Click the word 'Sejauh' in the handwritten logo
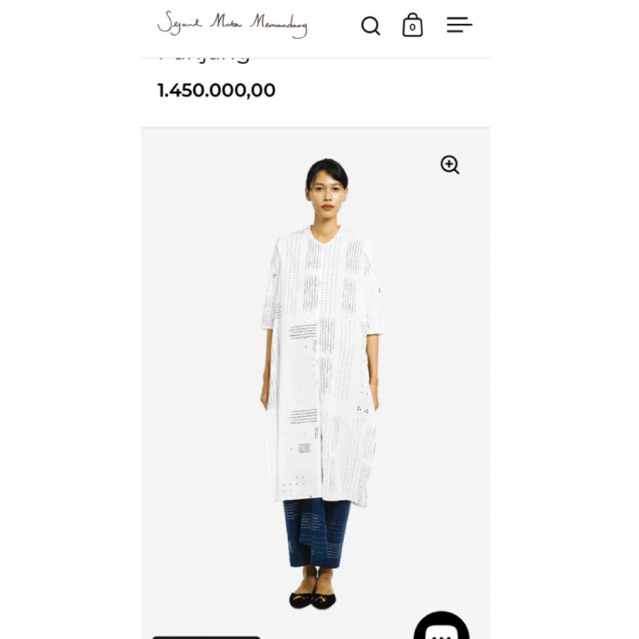The height and width of the screenshot is (639, 639). pyautogui.click(x=179, y=23)
